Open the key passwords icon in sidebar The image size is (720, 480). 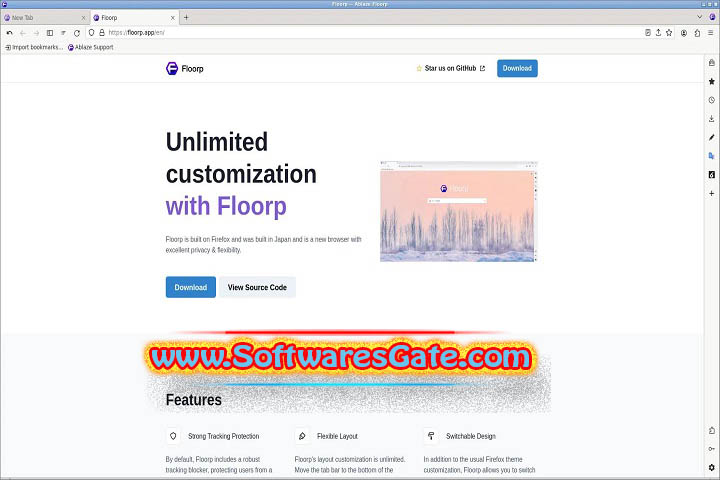click(712, 449)
